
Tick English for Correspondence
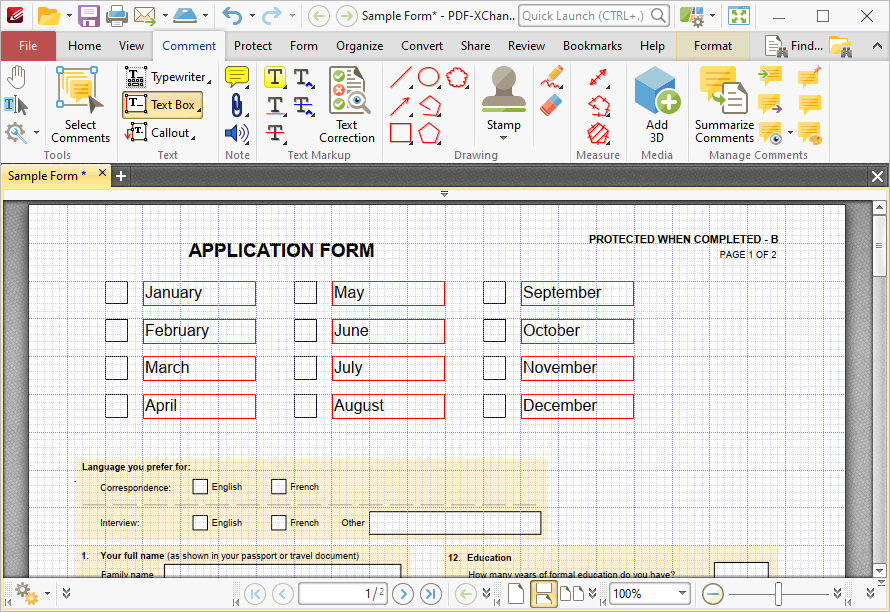[x=200, y=487]
